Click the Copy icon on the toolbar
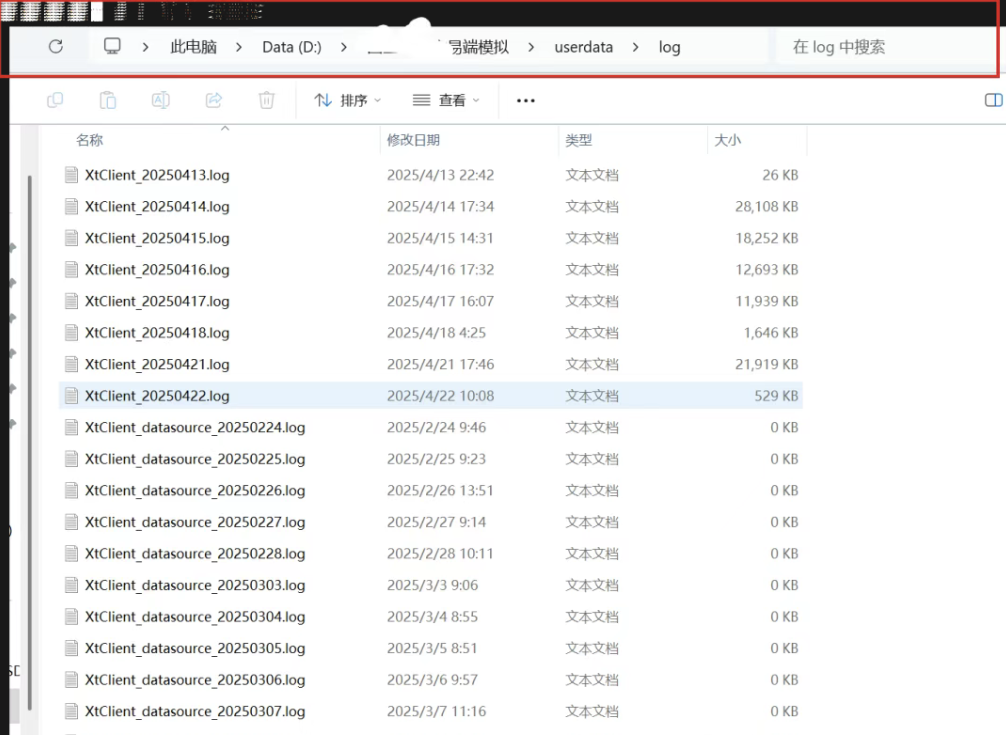 click(x=55, y=100)
